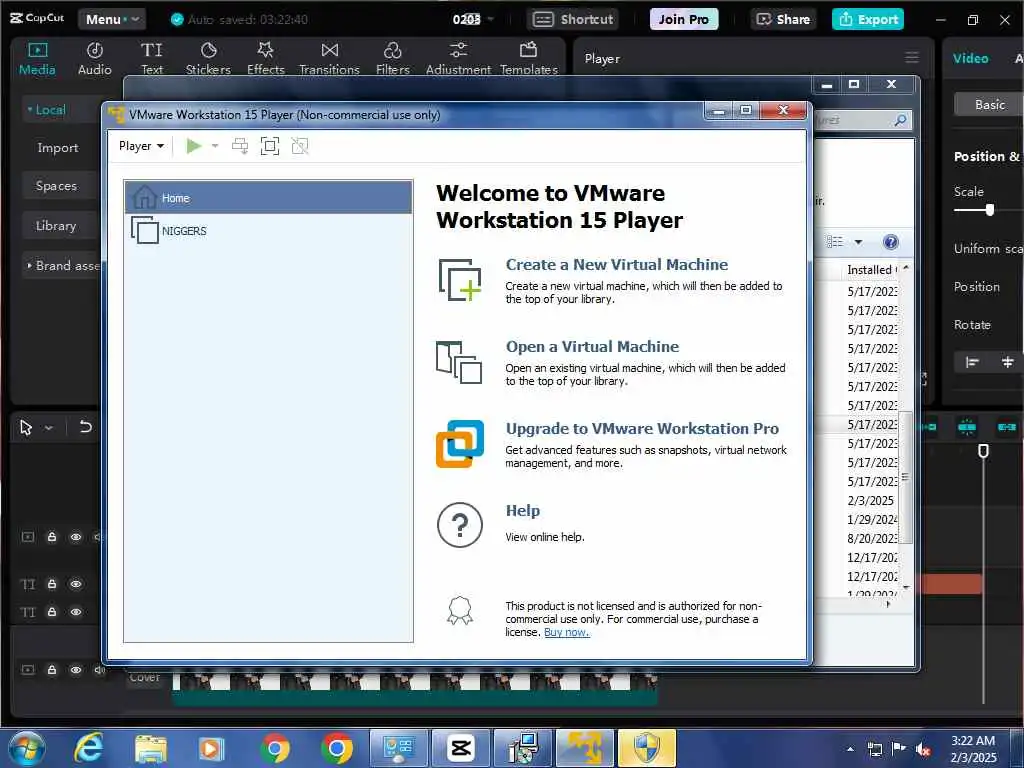
Task: Click the question mark Help icon in VMware
Action: [x=460, y=525]
